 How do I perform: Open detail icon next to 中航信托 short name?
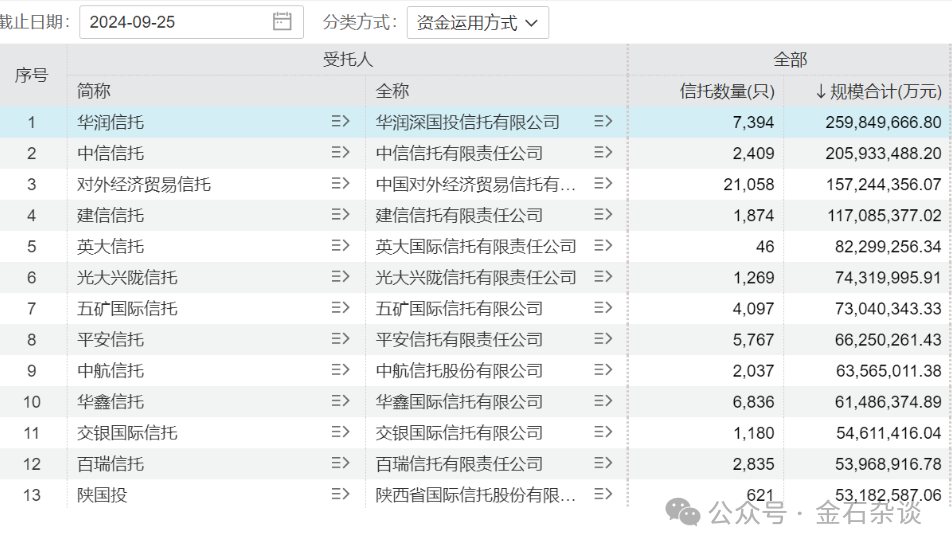pyautogui.click(x=341, y=370)
